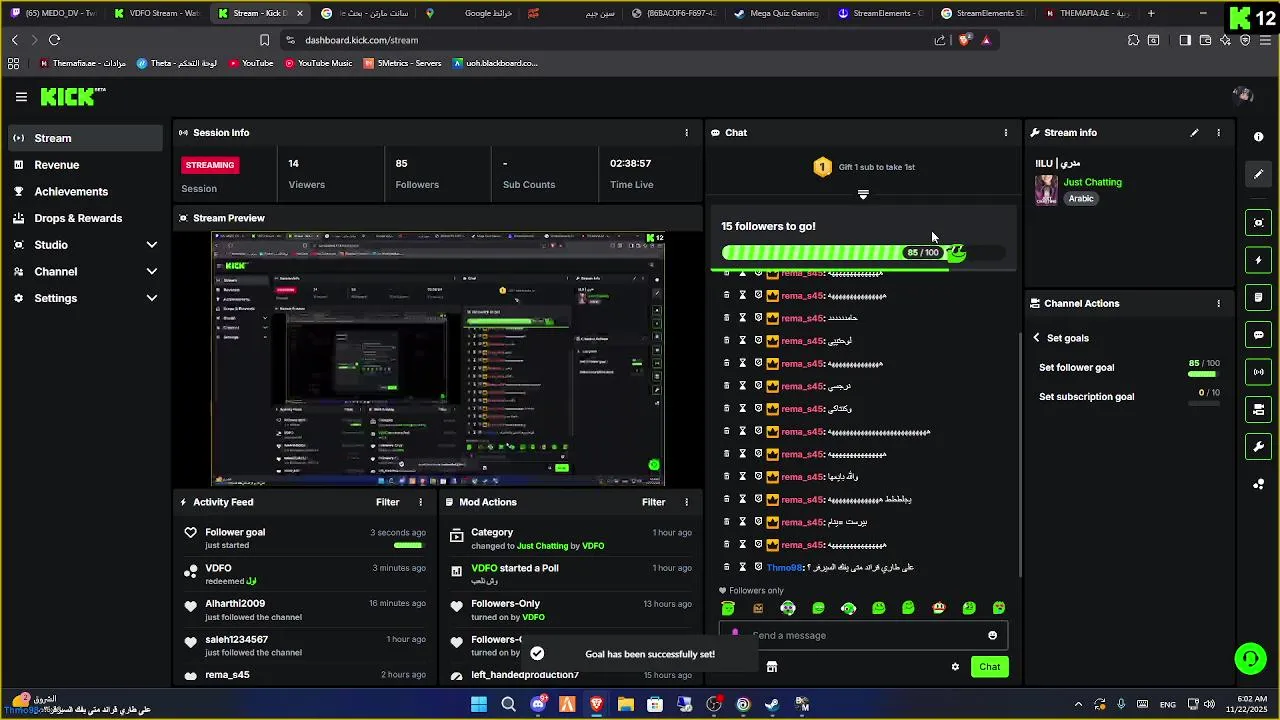Viewport: 1280px width, 720px height.
Task: Collapse pinned goal with the arrow
Action: pos(863,195)
